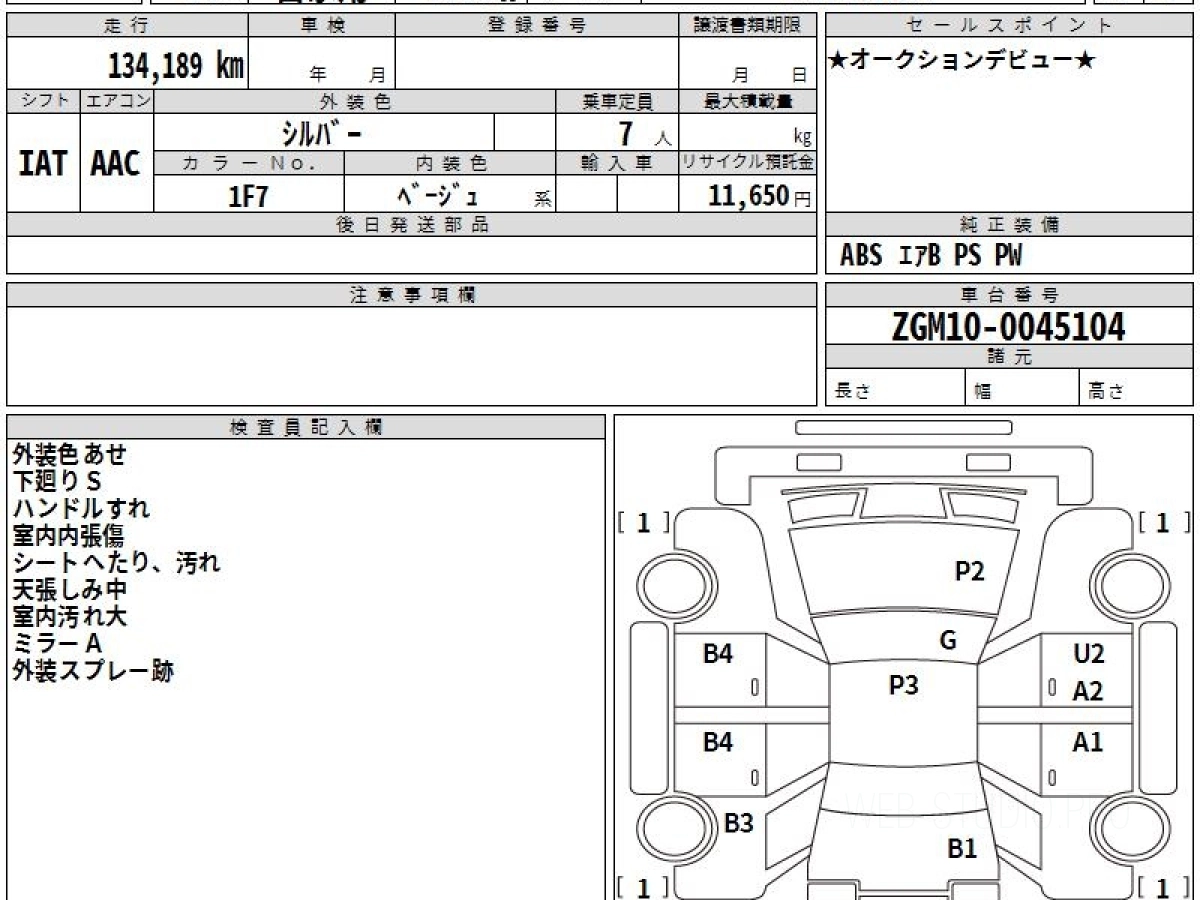Click the inspector note 天張しみ中
The height and width of the screenshot is (900, 1200).
tap(69, 589)
